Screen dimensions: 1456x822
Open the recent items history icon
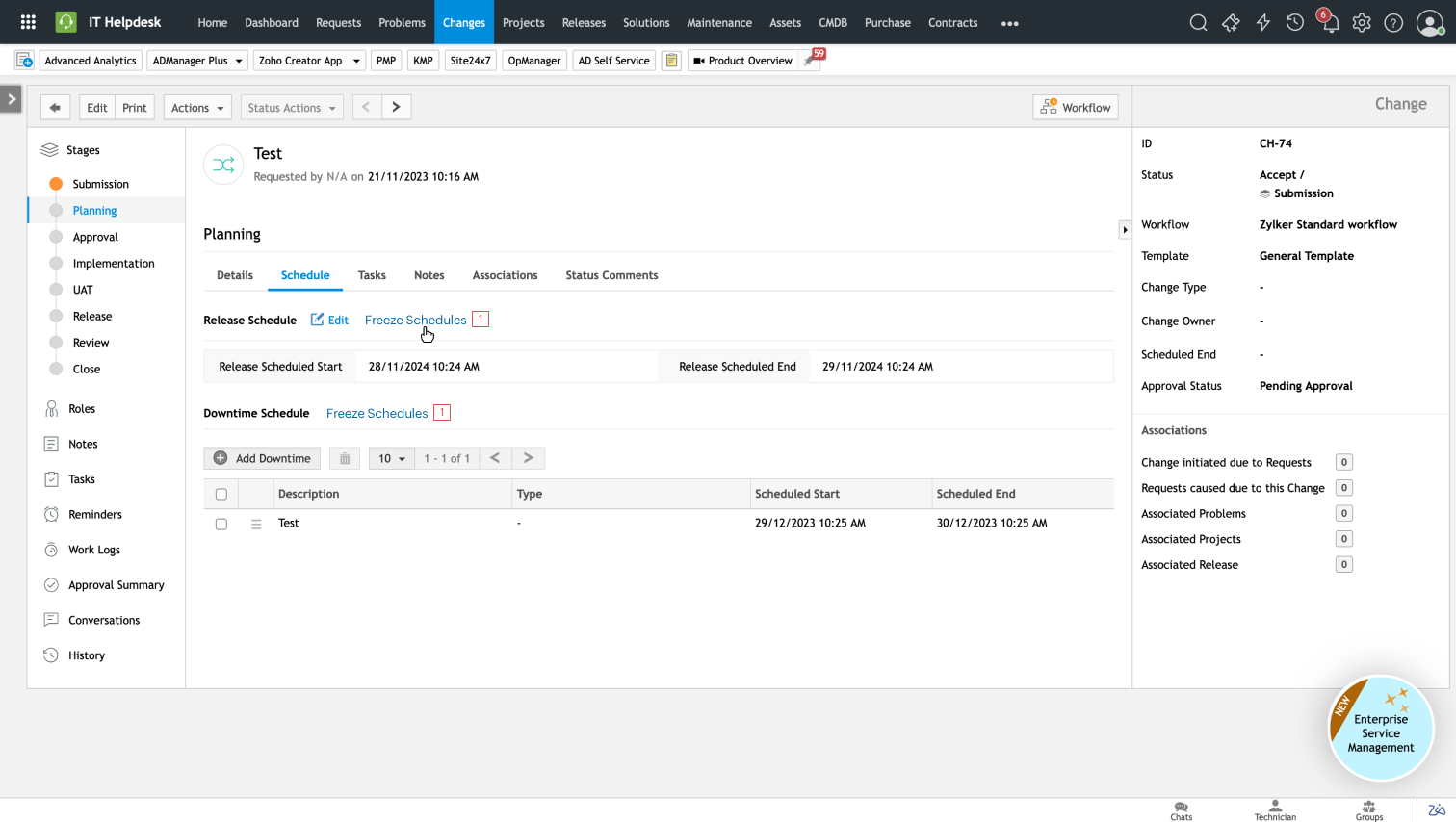[x=1295, y=23]
